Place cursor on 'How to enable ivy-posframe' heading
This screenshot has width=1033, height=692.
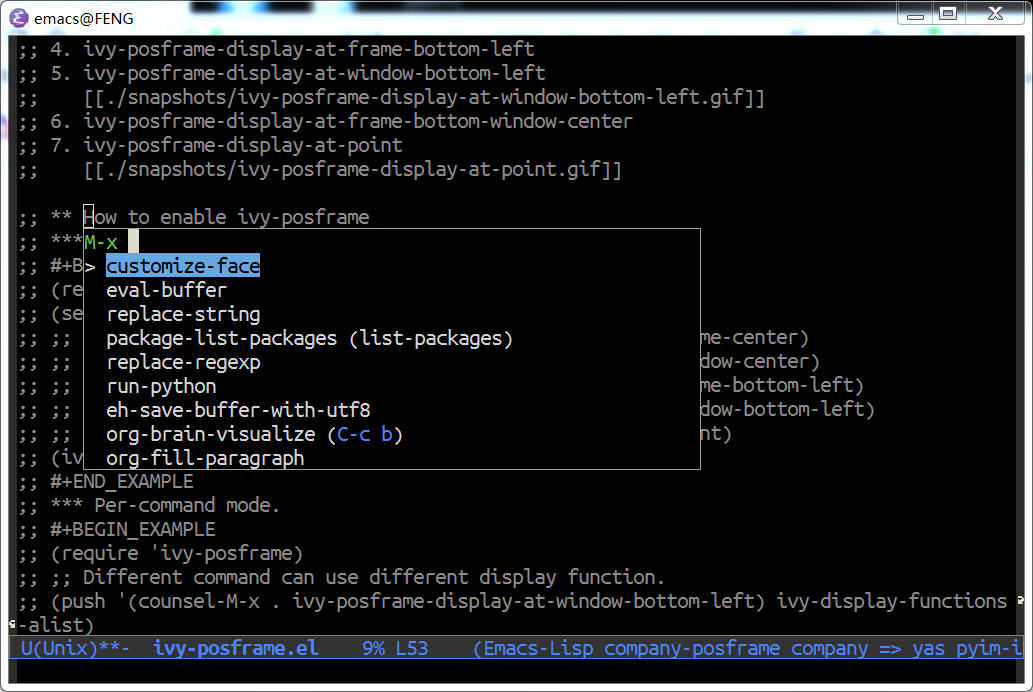click(226, 217)
